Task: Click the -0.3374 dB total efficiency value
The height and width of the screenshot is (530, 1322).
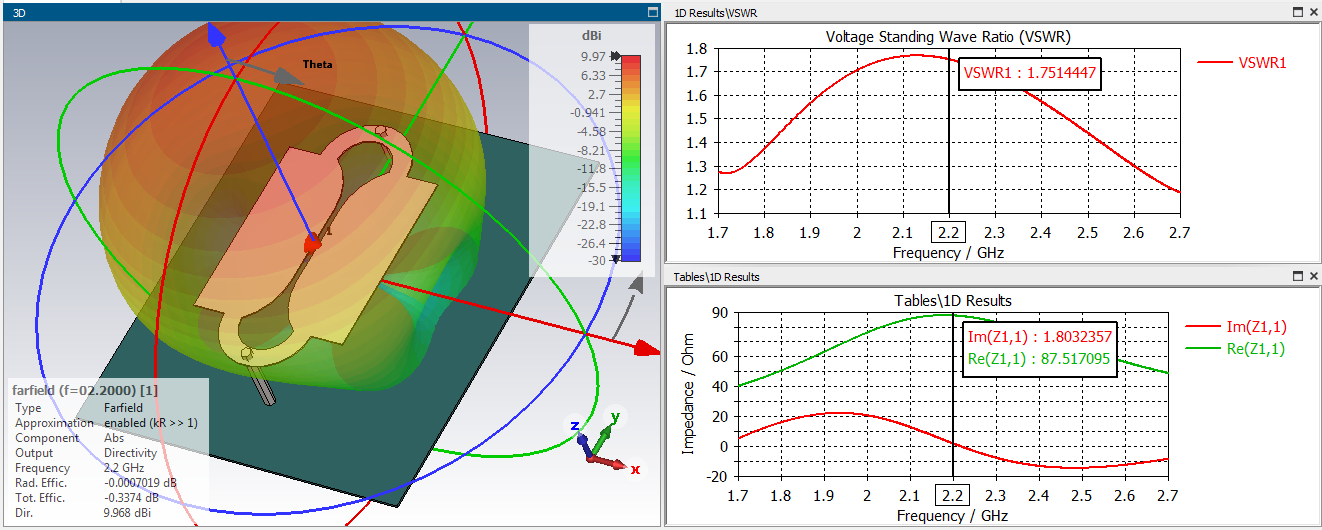Action: pos(134,498)
